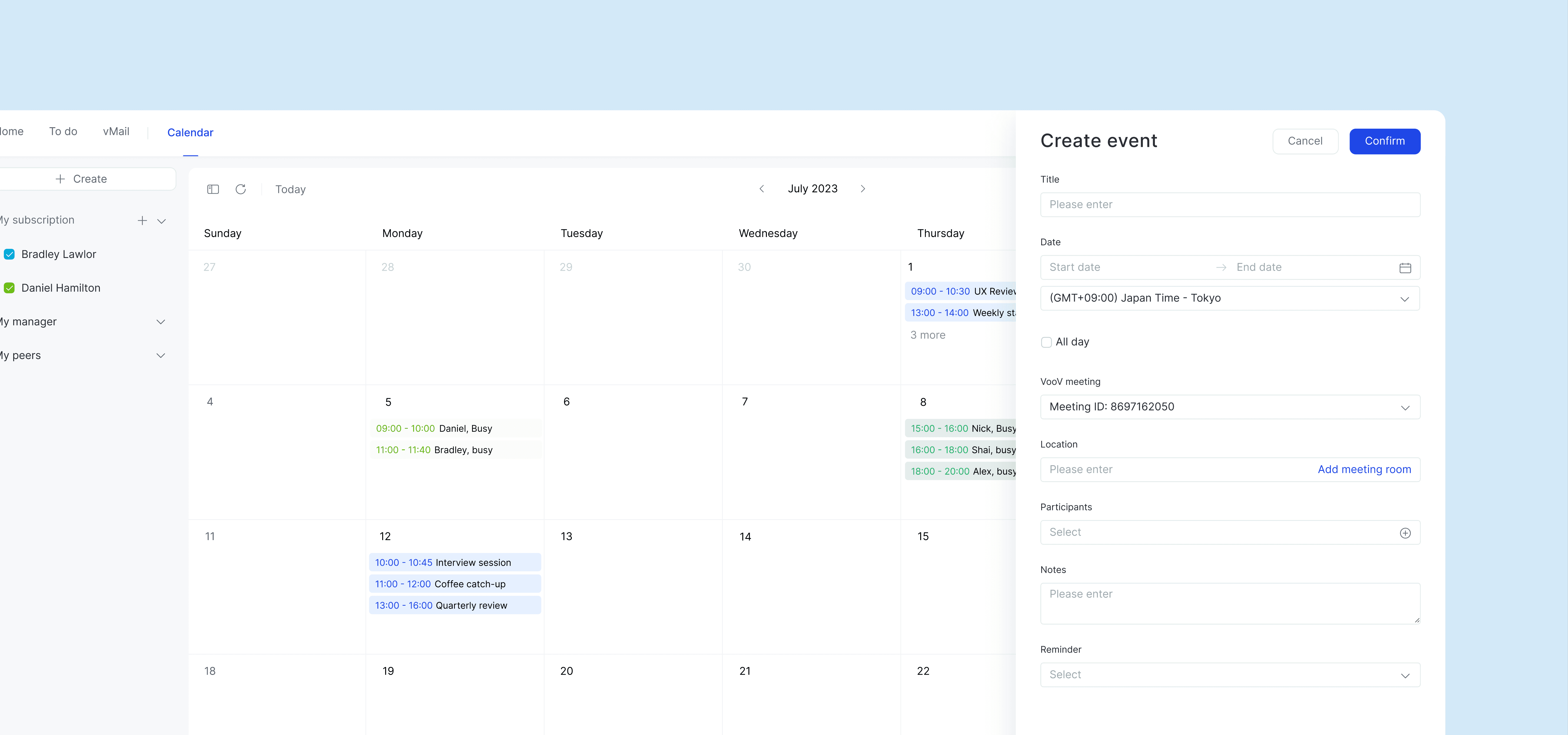Image resolution: width=1568 pixels, height=735 pixels.
Task: Open the Reminder select dropdown
Action: click(x=1230, y=675)
